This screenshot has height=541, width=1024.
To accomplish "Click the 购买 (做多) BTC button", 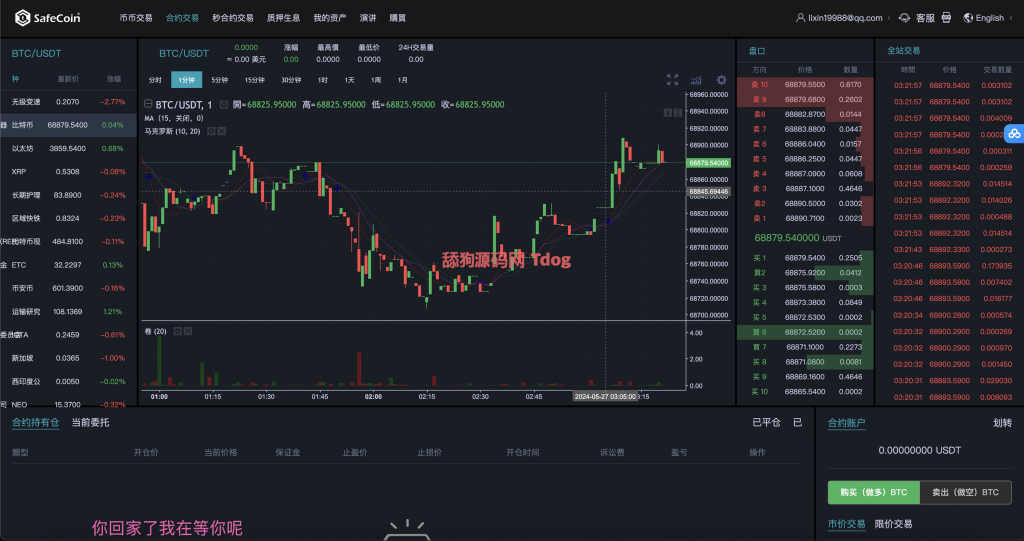I will coord(873,492).
